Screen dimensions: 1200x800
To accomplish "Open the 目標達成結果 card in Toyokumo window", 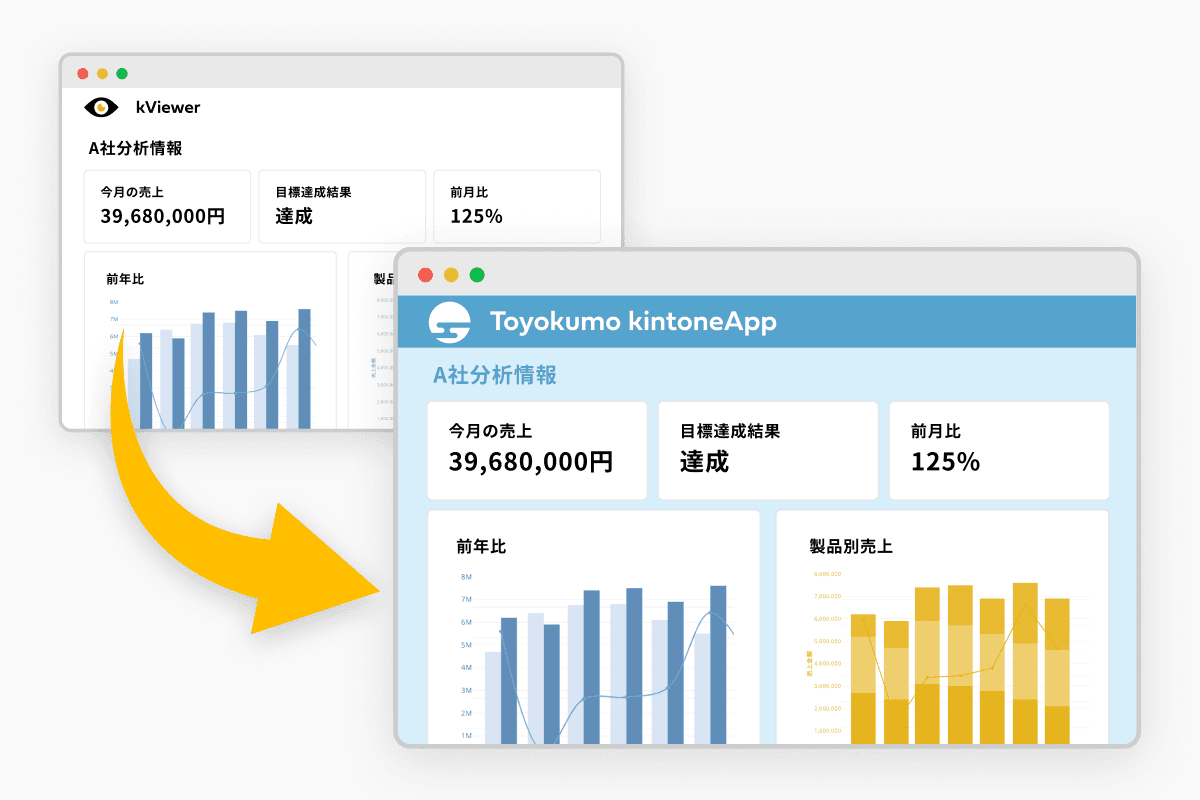I will pos(767,450).
